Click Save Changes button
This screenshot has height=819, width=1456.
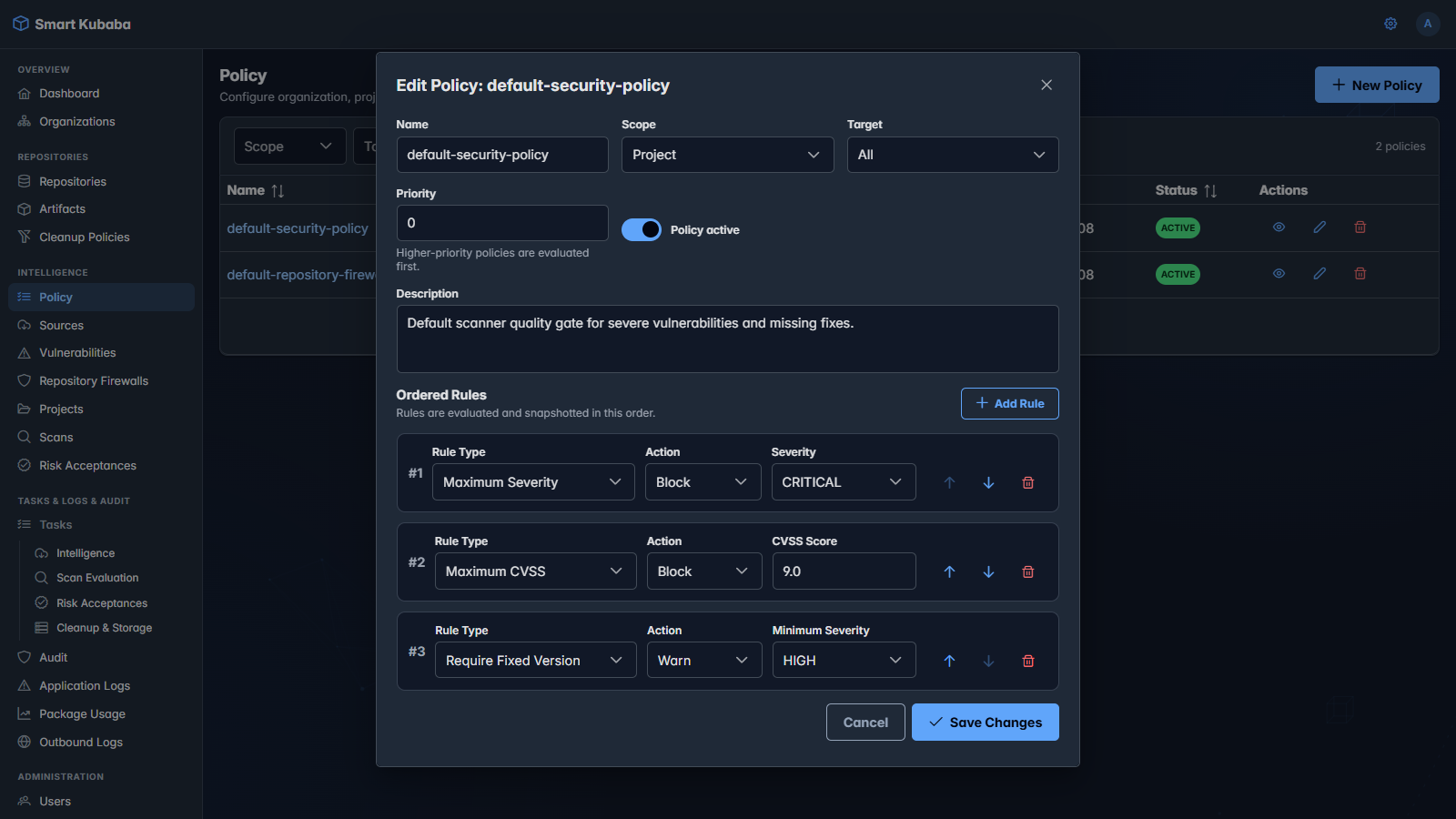(986, 722)
